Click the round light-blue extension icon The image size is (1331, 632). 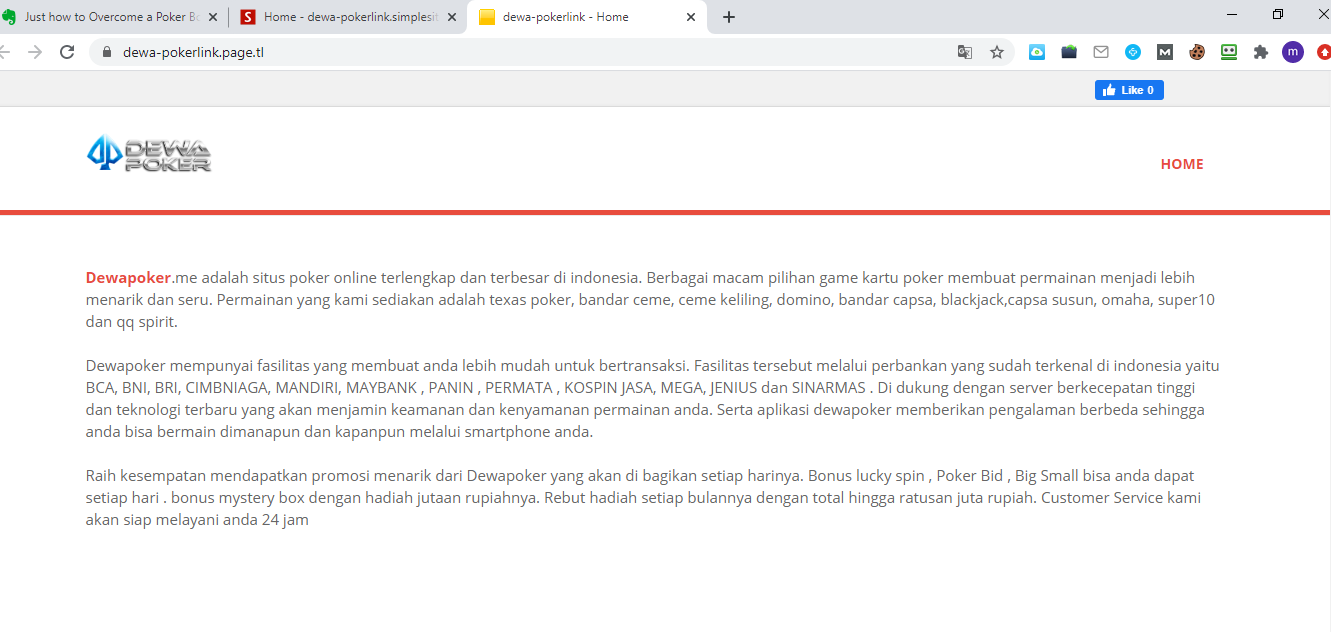(x=1133, y=52)
